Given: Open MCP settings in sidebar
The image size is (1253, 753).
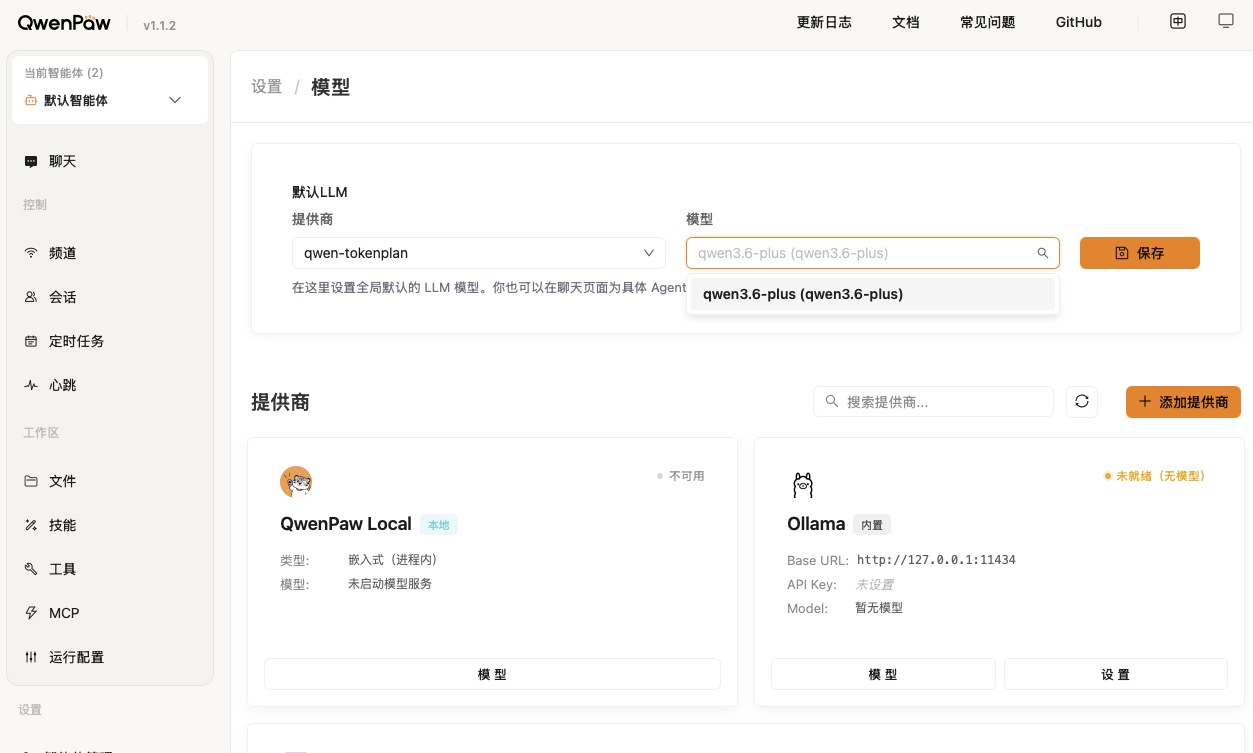Looking at the screenshot, I should [x=64, y=613].
